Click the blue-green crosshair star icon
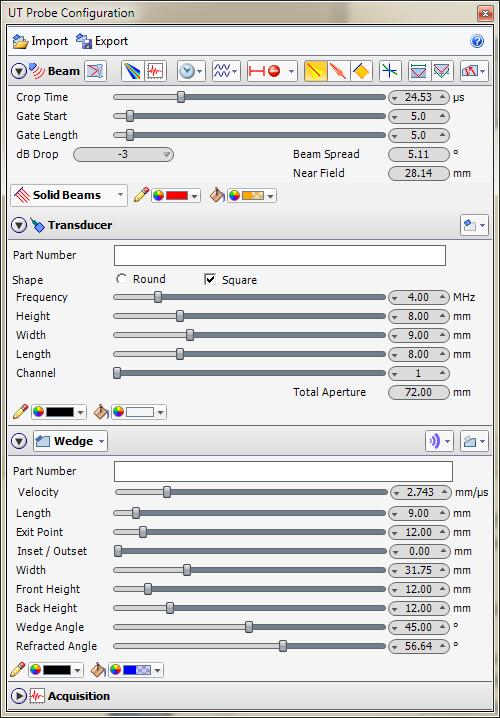 click(x=390, y=71)
